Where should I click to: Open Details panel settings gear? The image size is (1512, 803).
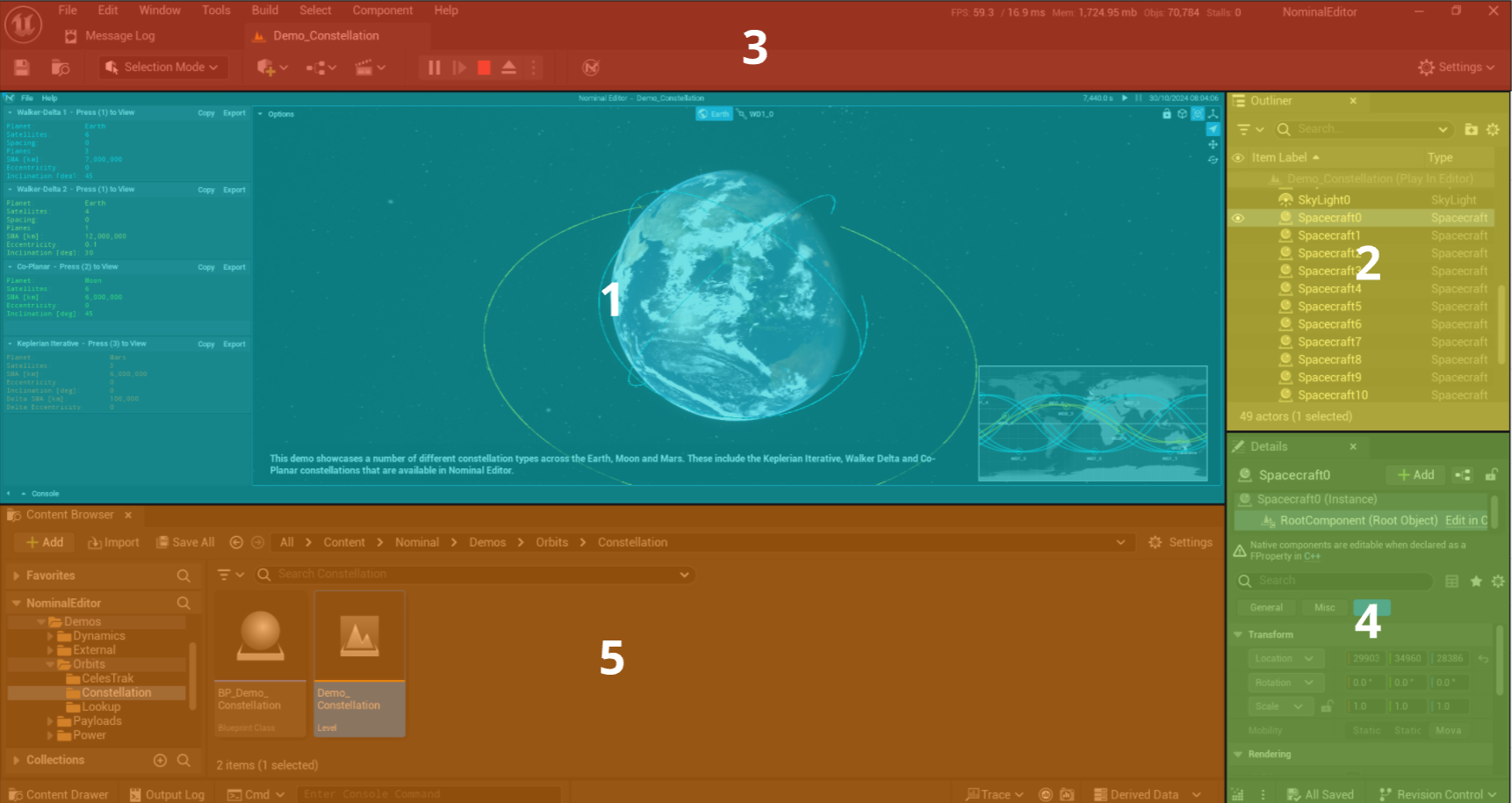tap(1498, 581)
